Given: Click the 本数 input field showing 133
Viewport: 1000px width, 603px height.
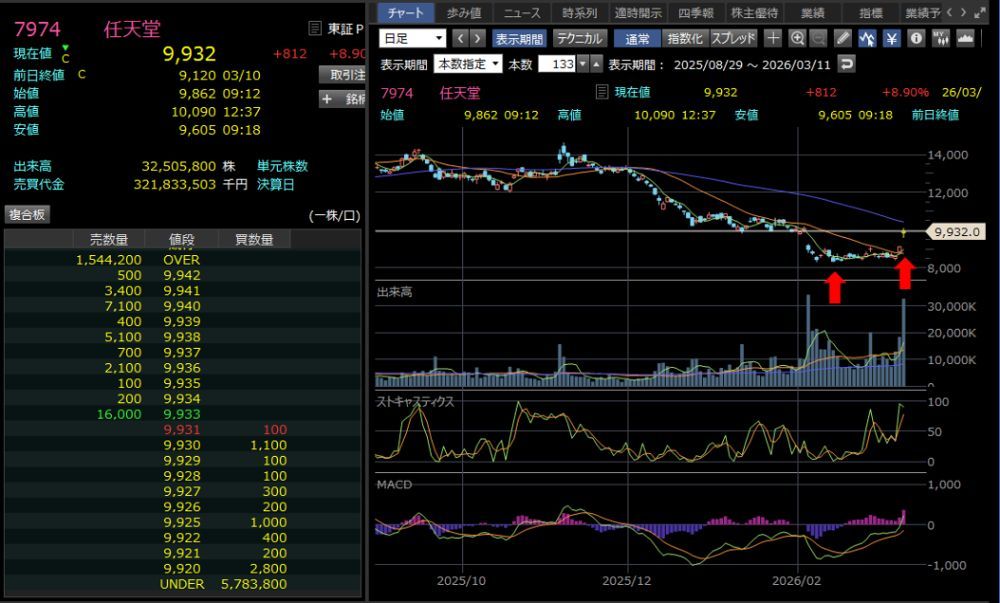Looking at the screenshot, I should pos(557,64).
